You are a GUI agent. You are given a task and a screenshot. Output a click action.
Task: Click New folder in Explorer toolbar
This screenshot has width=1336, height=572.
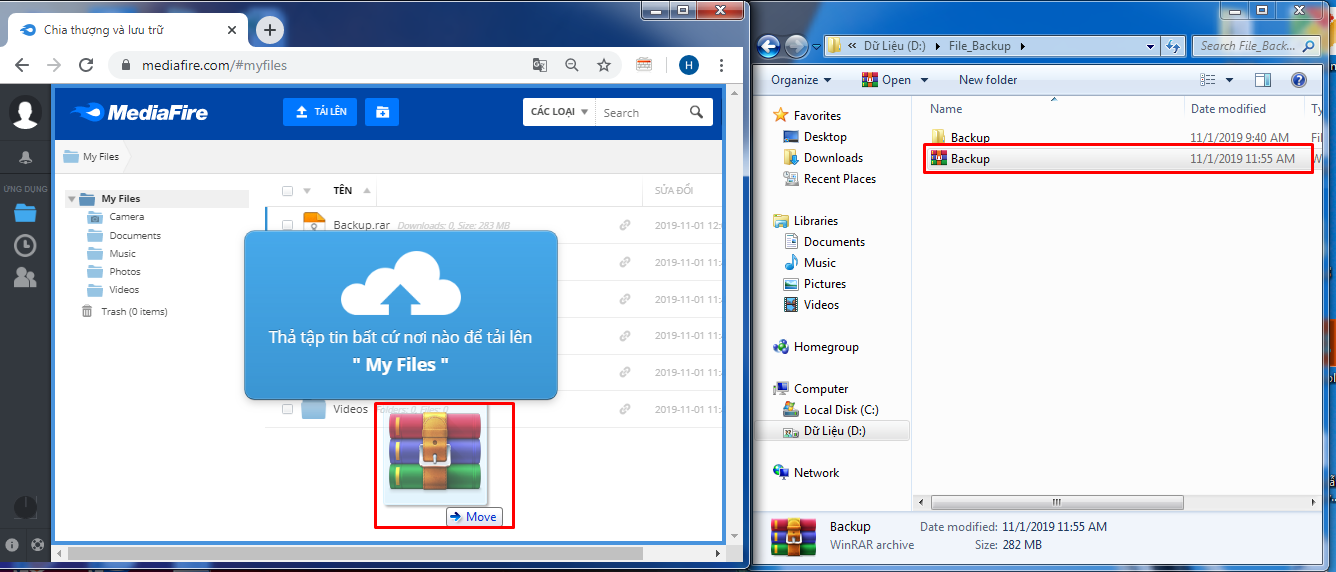click(x=987, y=80)
